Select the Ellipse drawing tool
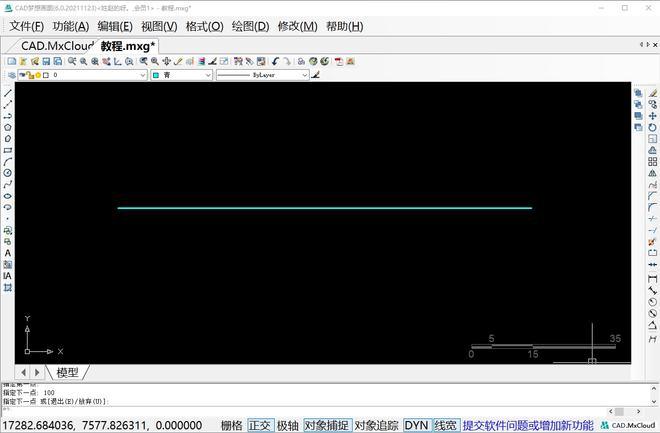 pyautogui.click(x=8, y=196)
